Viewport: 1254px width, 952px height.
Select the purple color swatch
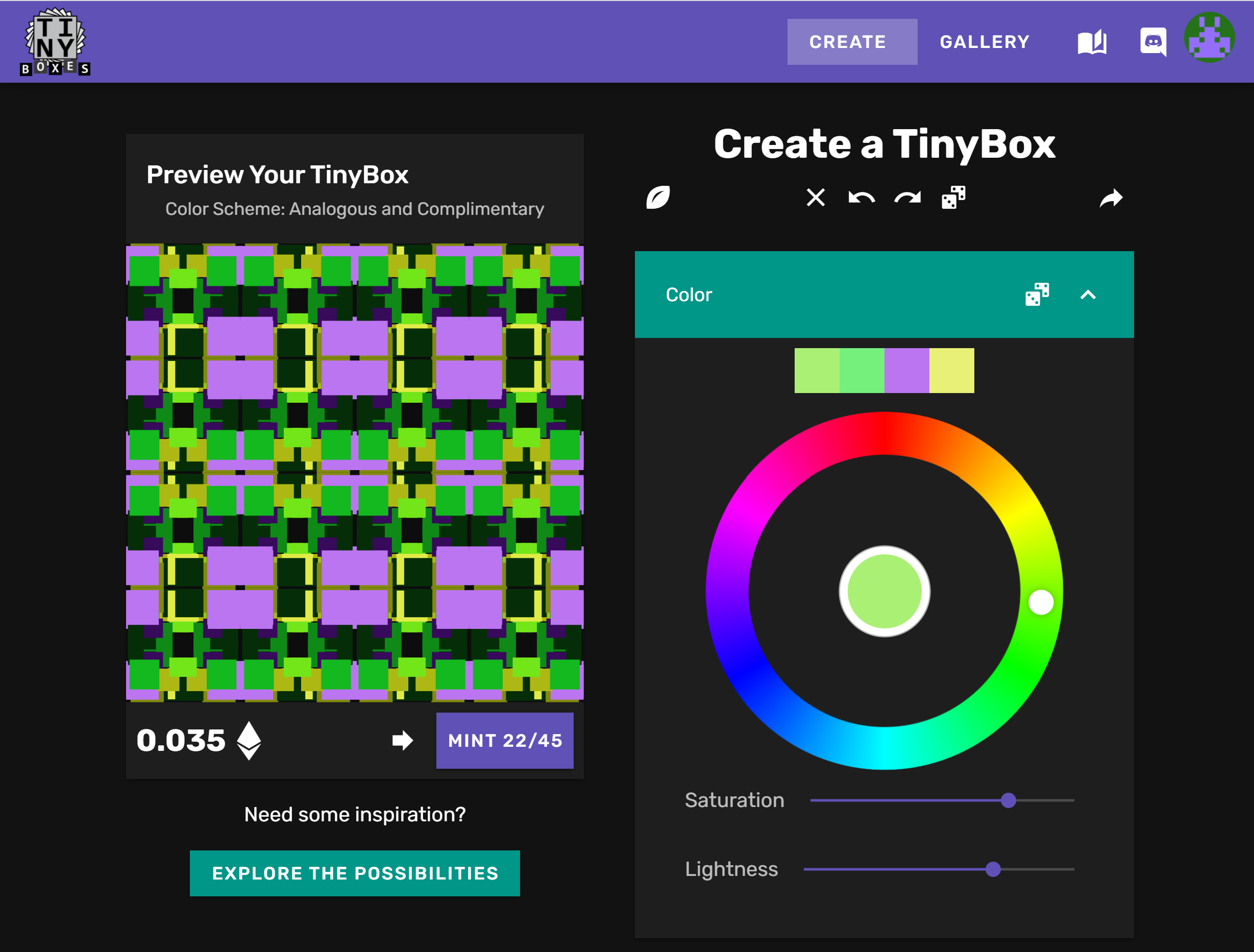(906, 370)
